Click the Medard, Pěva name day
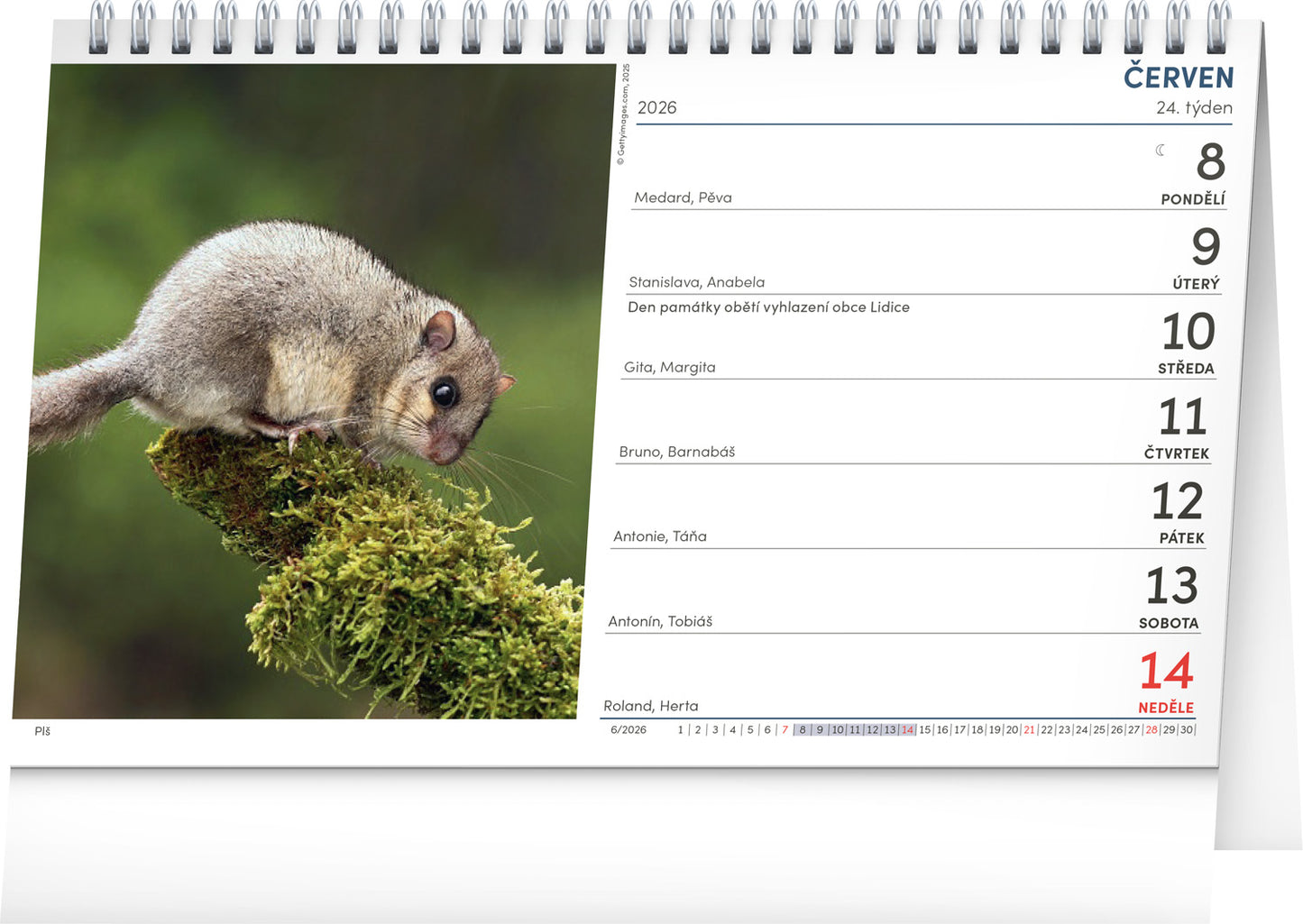 coord(683,197)
